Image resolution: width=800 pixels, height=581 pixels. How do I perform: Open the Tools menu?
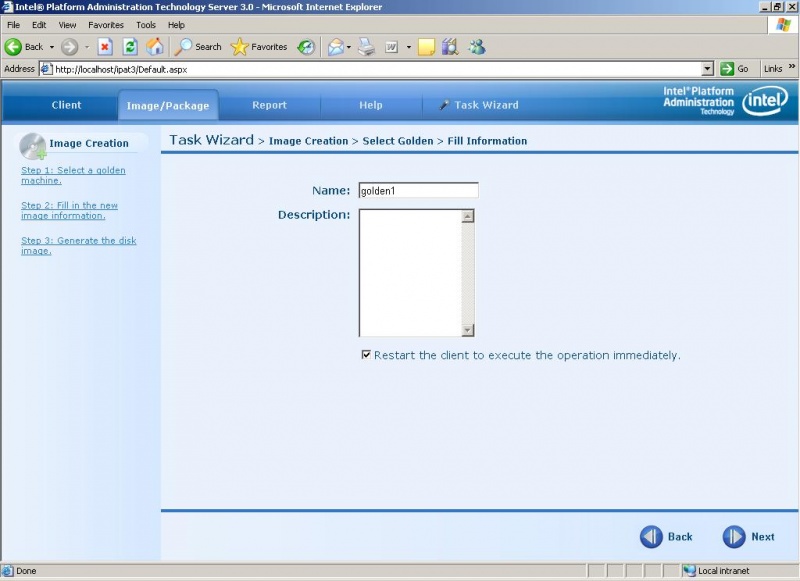tap(146, 24)
